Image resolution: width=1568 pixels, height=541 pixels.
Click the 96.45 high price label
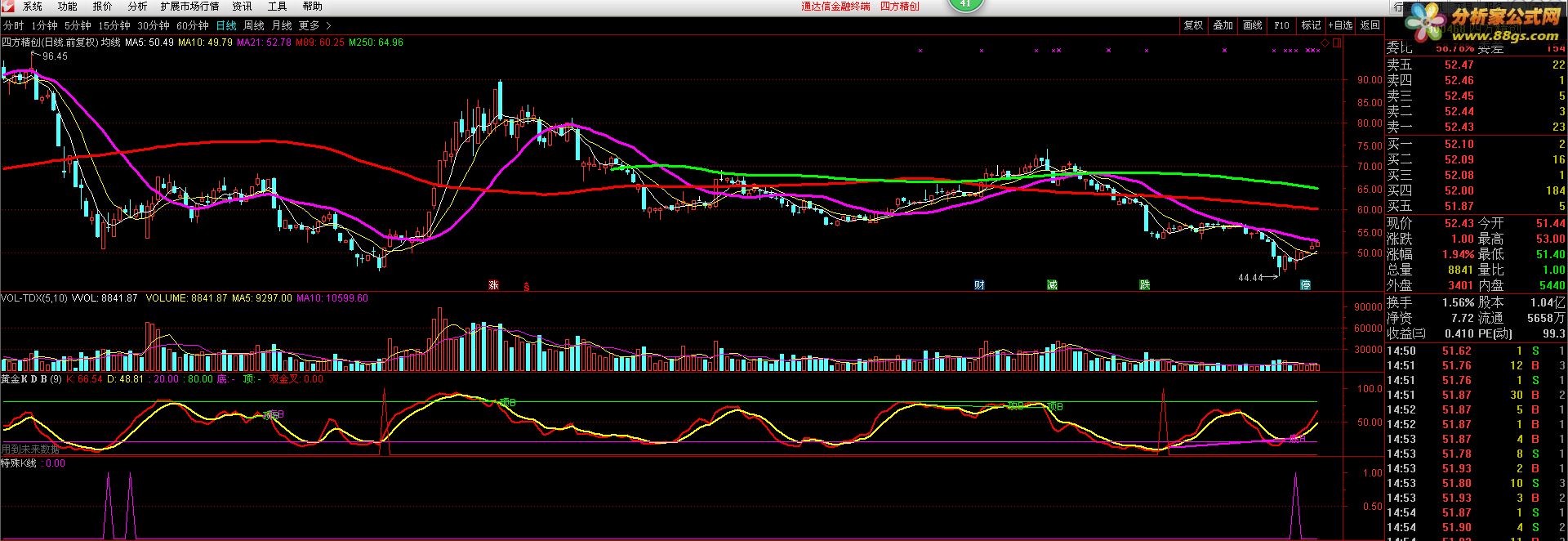(x=55, y=56)
